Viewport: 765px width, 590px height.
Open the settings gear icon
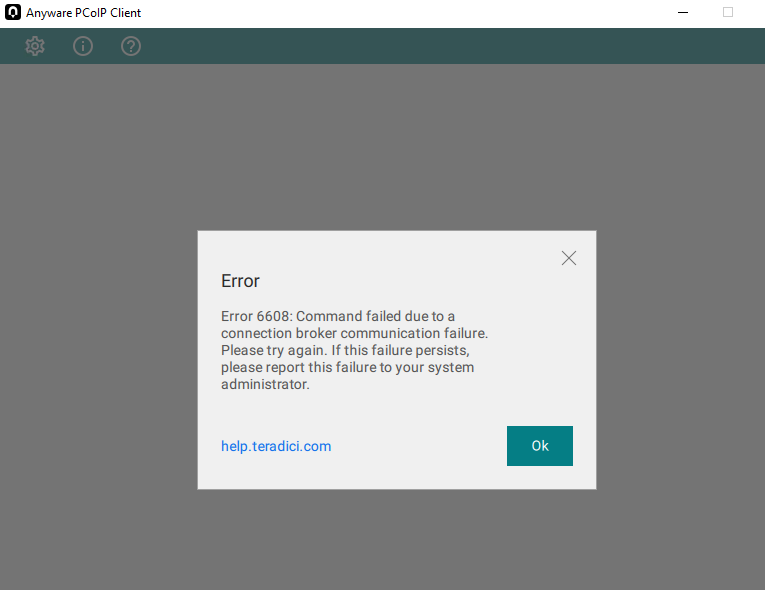[x=35, y=46]
